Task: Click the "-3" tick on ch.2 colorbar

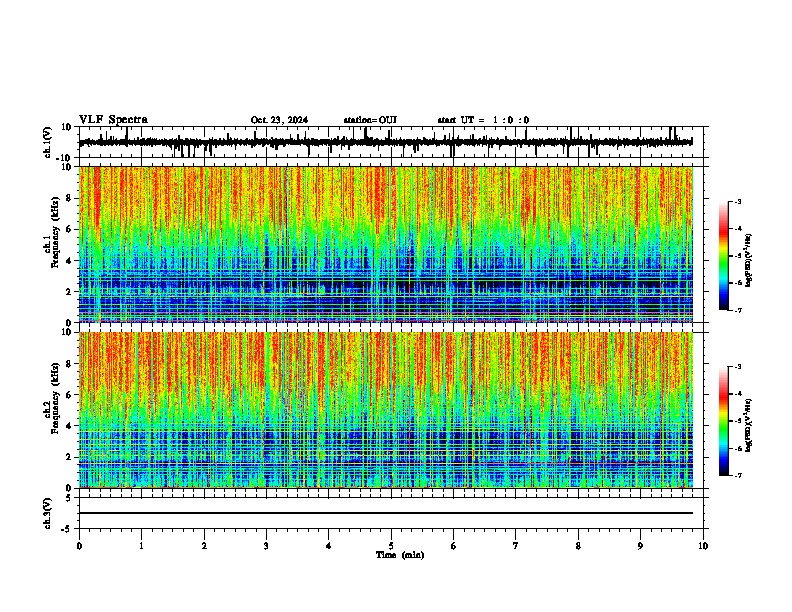Action: click(738, 367)
